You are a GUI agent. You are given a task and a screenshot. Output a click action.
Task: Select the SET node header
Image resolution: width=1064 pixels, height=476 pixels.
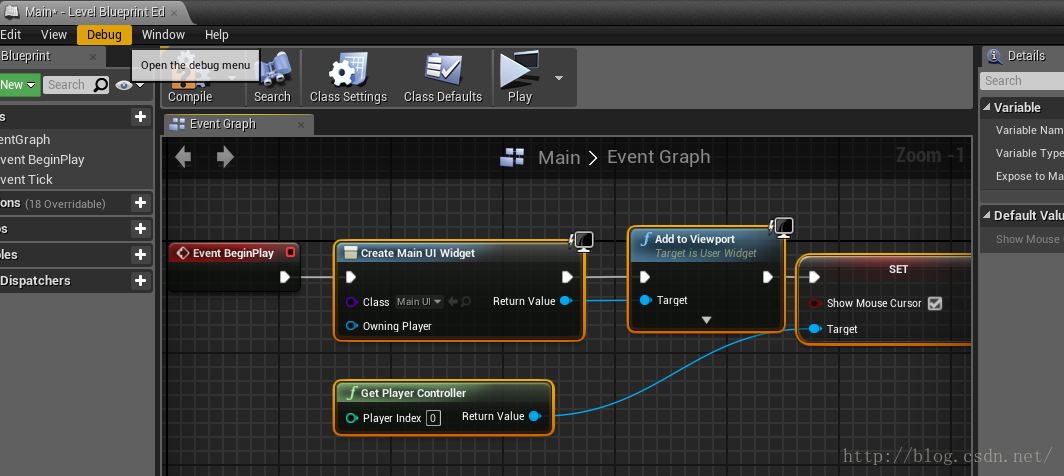(x=898, y=269)
